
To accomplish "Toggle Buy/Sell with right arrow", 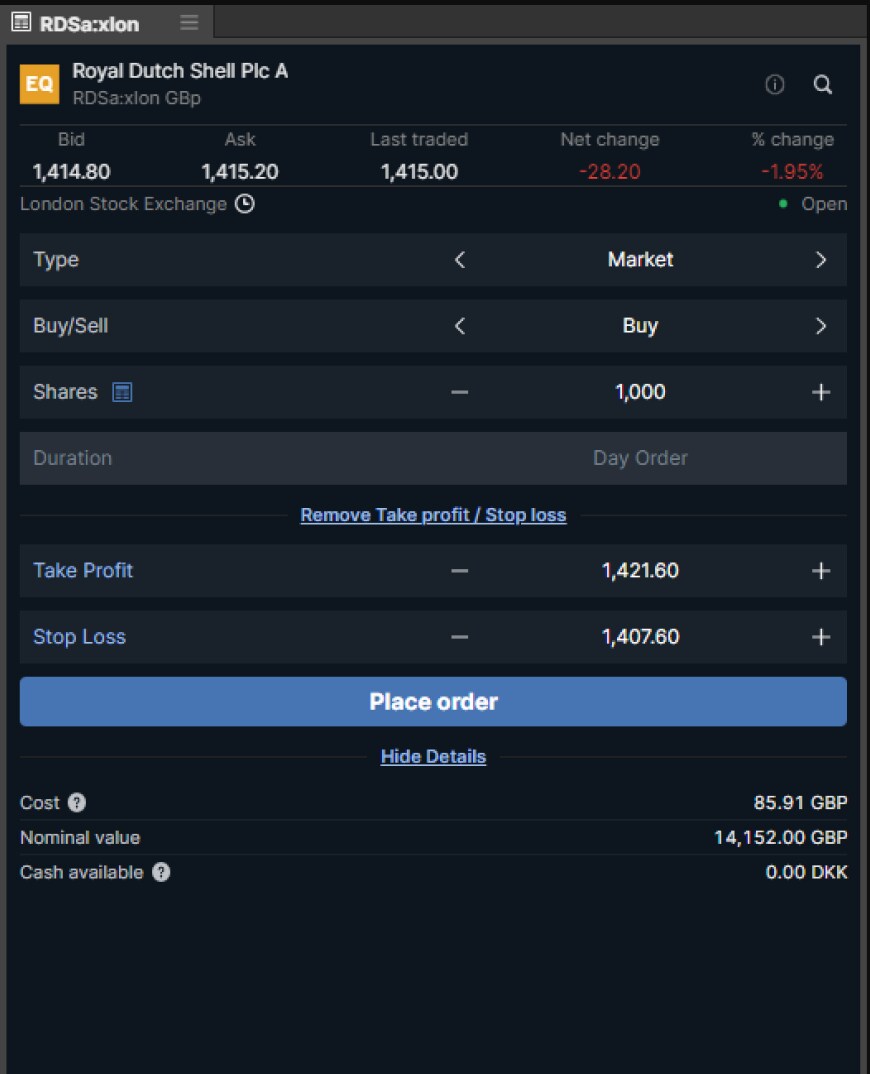I will pos(821,326).
